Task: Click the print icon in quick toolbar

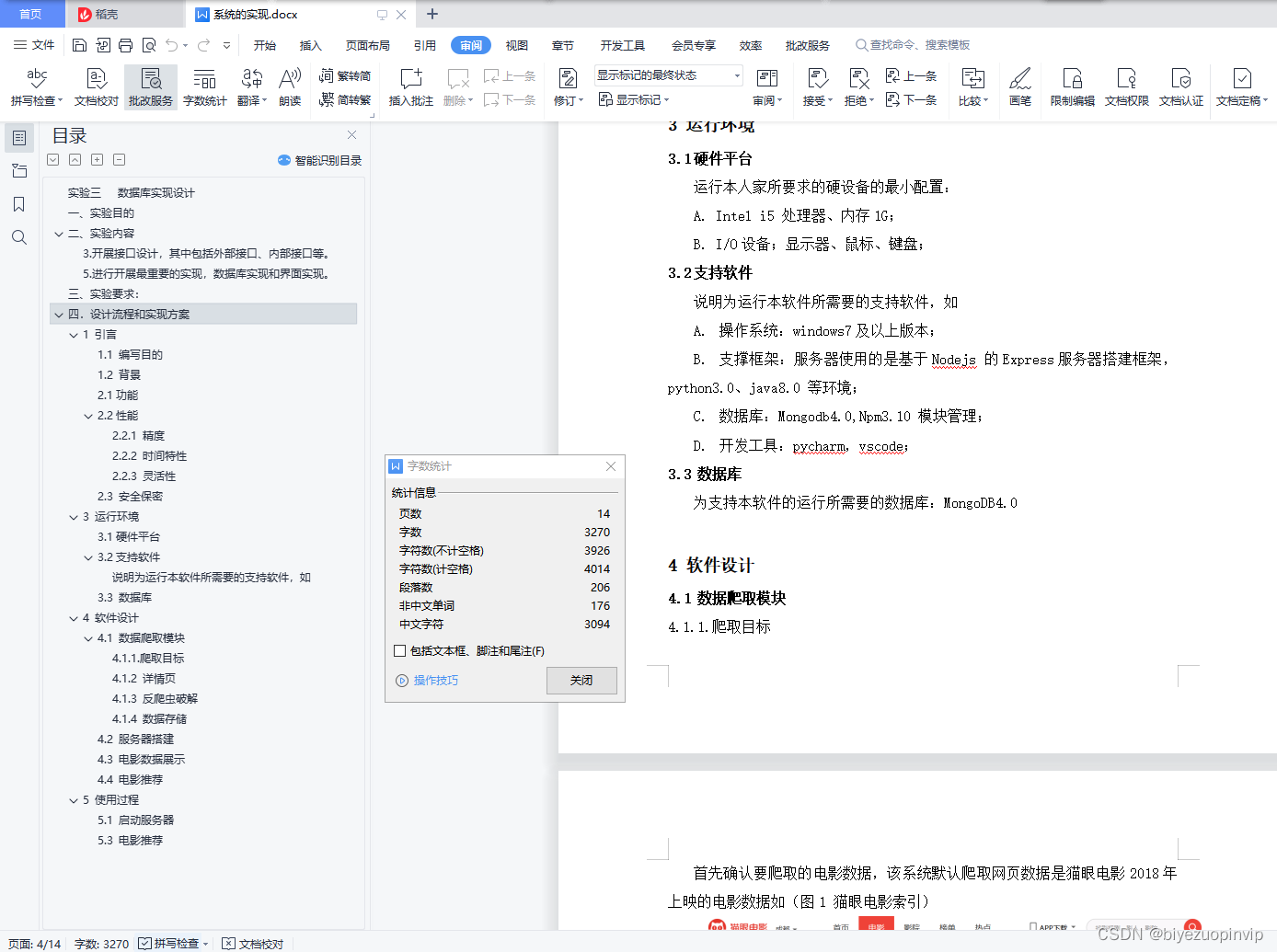Action: (x=125, y=45)
